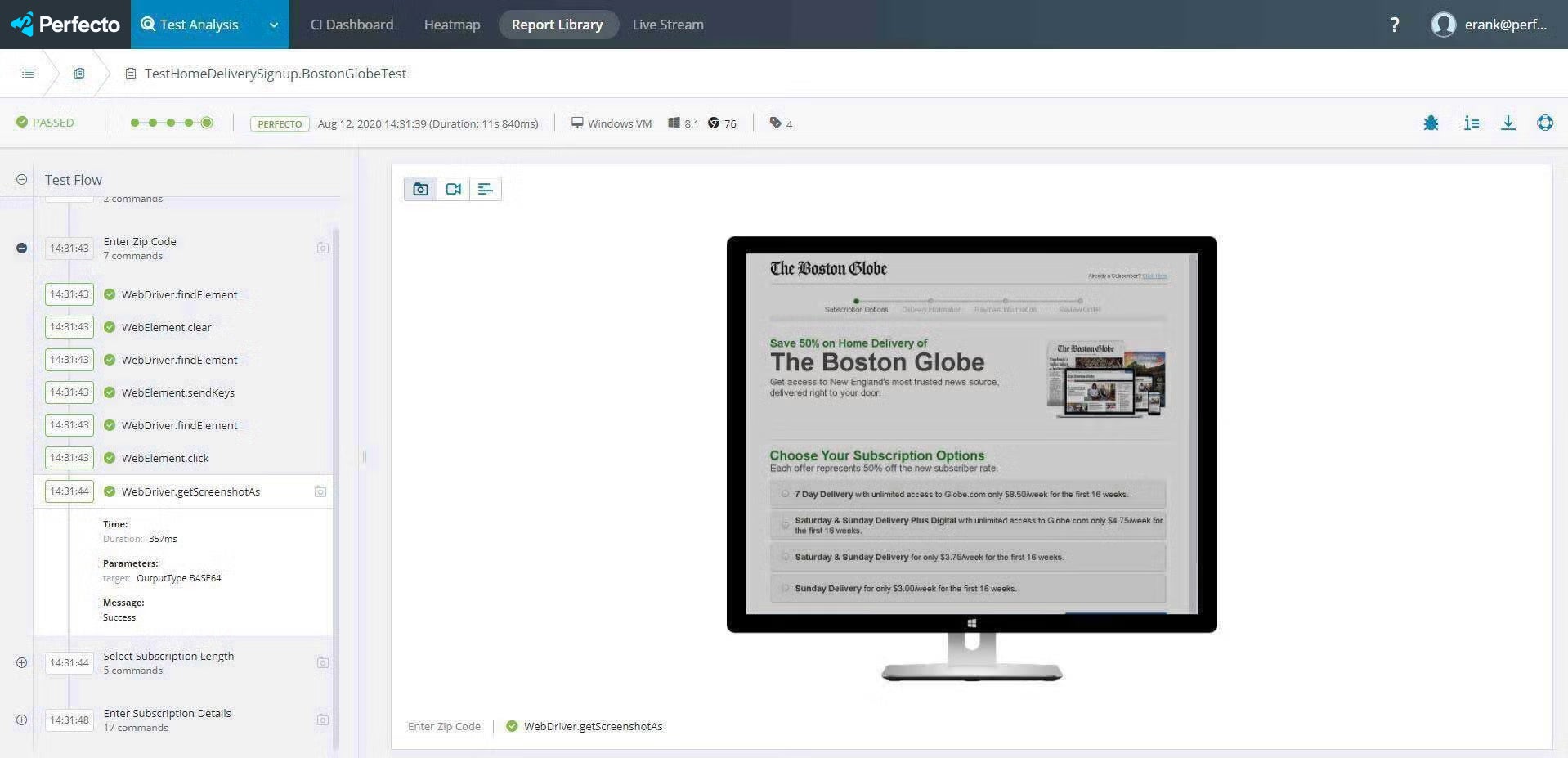Click the bug report icon
1568x758 pixels.
click(x=1431, y=123)
